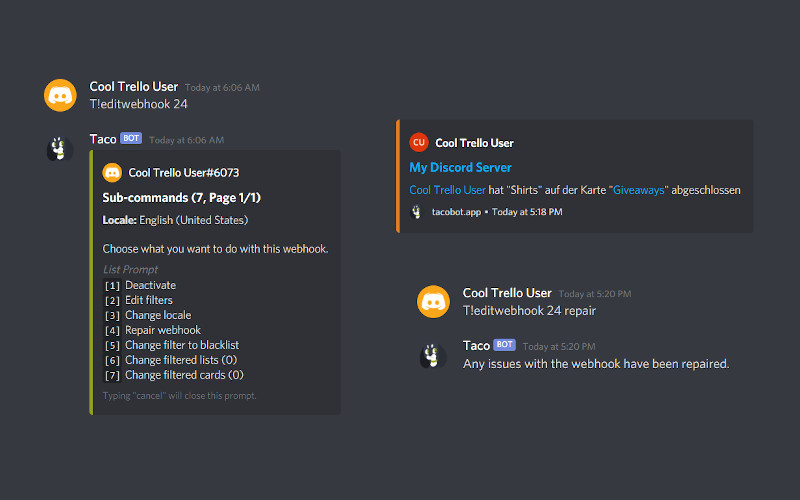Follow the Giveaways card link

pos(639,189)
